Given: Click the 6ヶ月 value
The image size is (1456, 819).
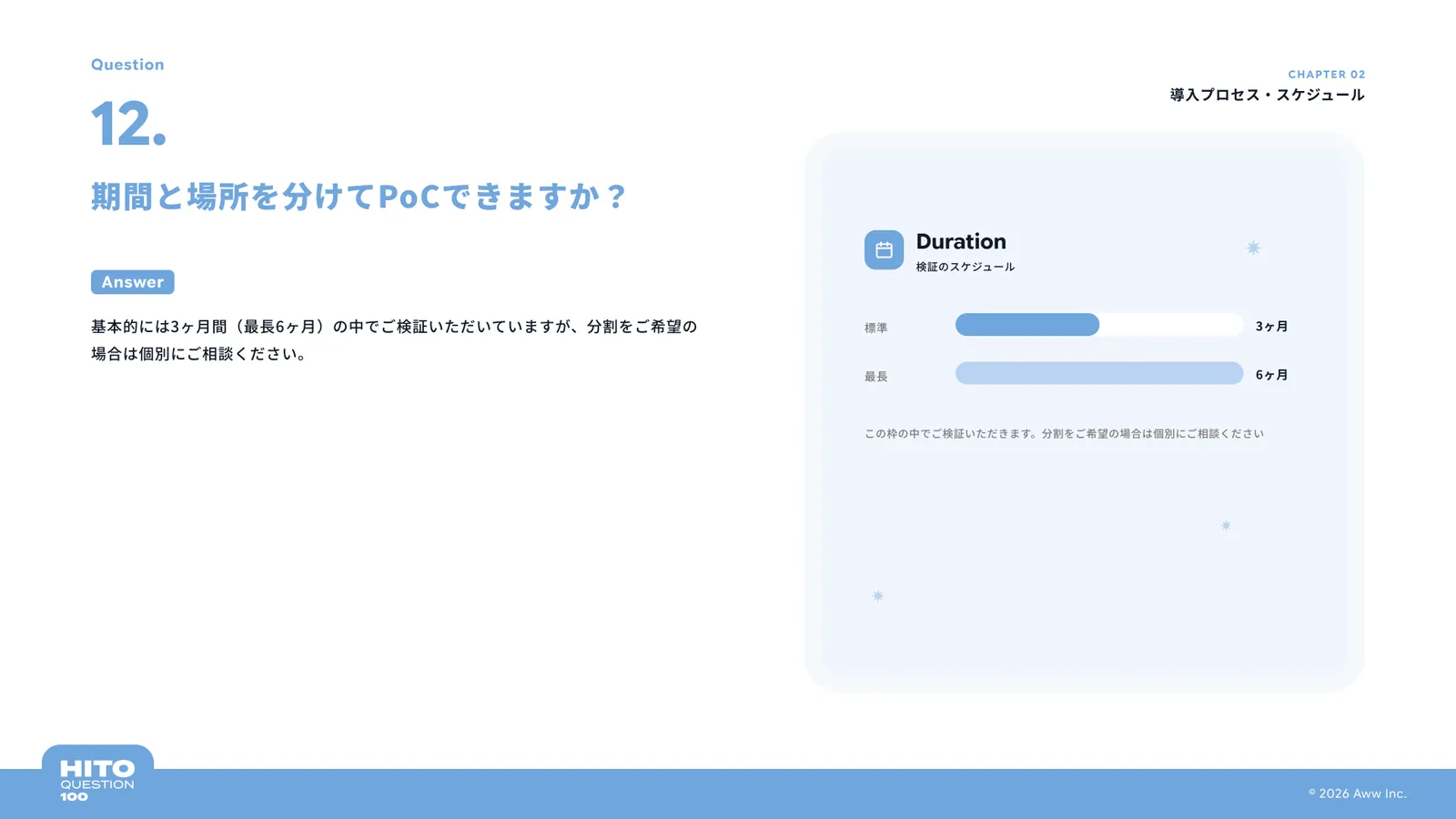Looking at the screenshot, I should 1272,374.
